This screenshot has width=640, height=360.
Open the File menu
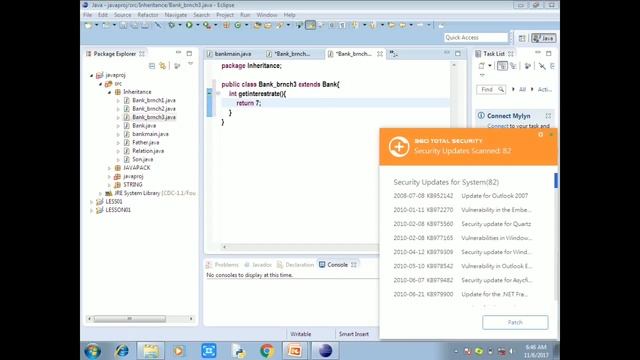[87, 15]
